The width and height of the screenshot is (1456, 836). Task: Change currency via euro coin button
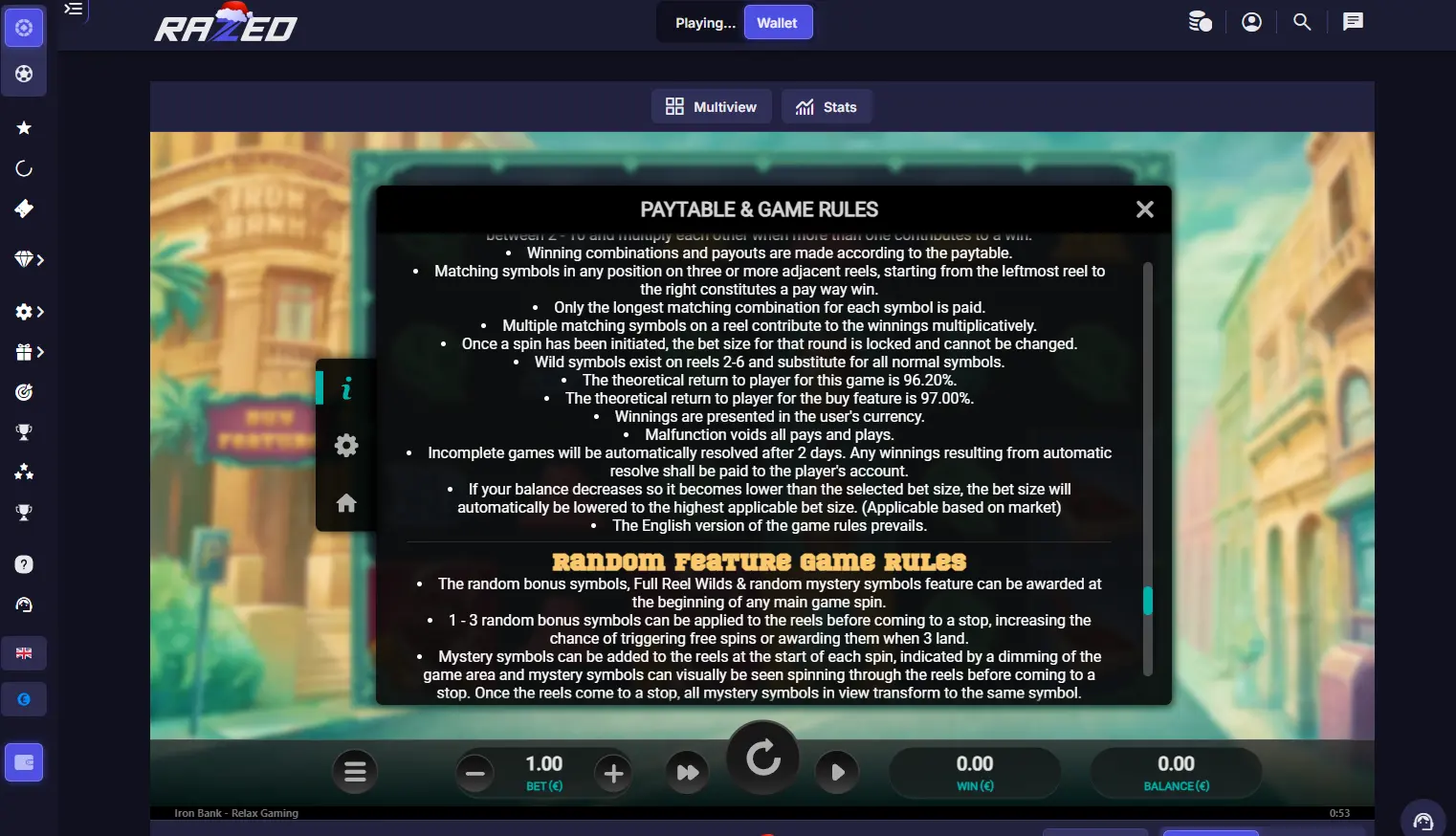pyautogui.click(x=24, y=699)
